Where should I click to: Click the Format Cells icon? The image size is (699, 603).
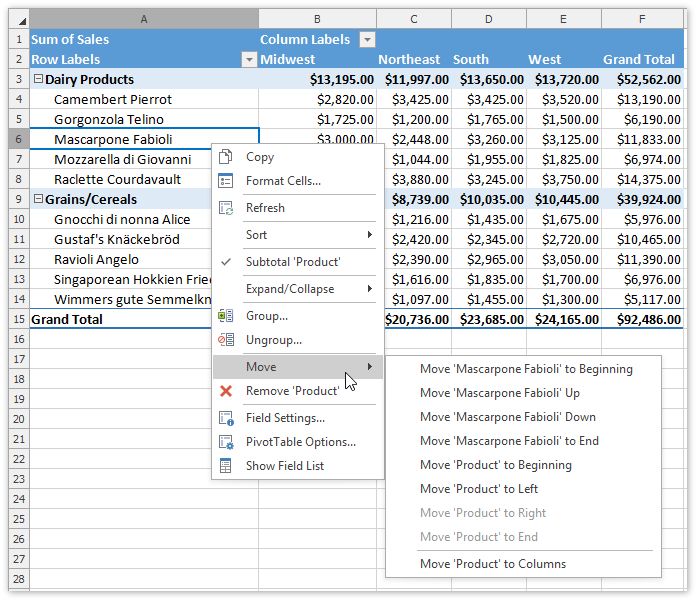pyautogui.click(x=226, y=181)
